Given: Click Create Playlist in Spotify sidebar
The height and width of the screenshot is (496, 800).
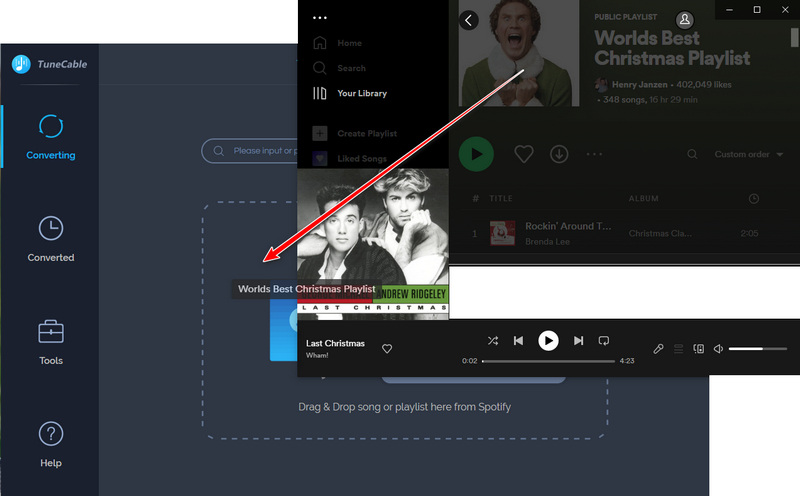Looking at the screenshot, I should (x=355, y=133).
